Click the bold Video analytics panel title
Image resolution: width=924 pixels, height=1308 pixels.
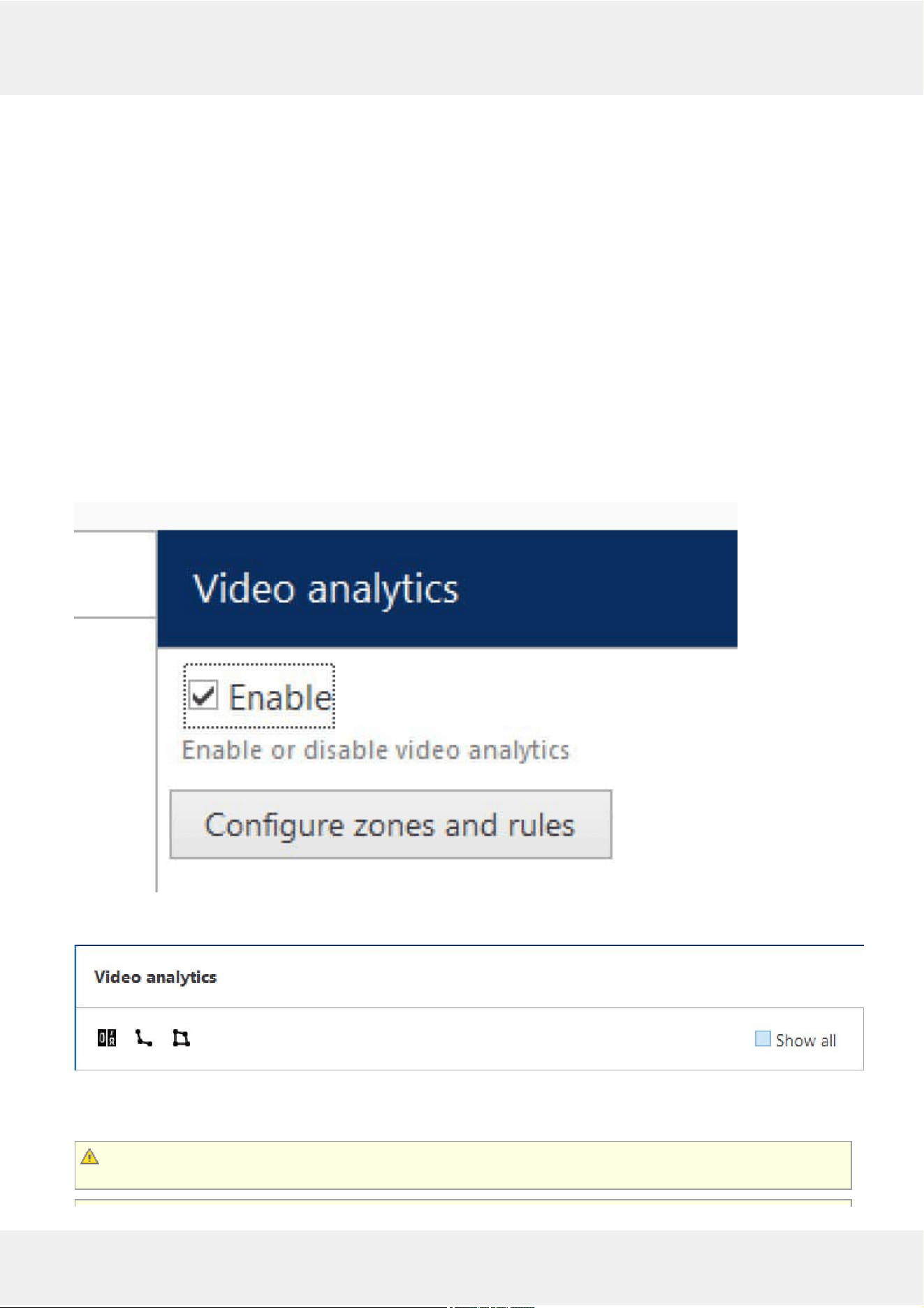pos(155,977)
